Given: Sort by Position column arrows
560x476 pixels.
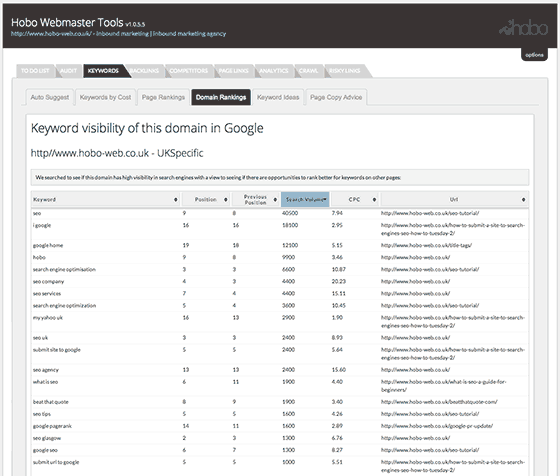Looking at the screenshot, I should [226, 200].
